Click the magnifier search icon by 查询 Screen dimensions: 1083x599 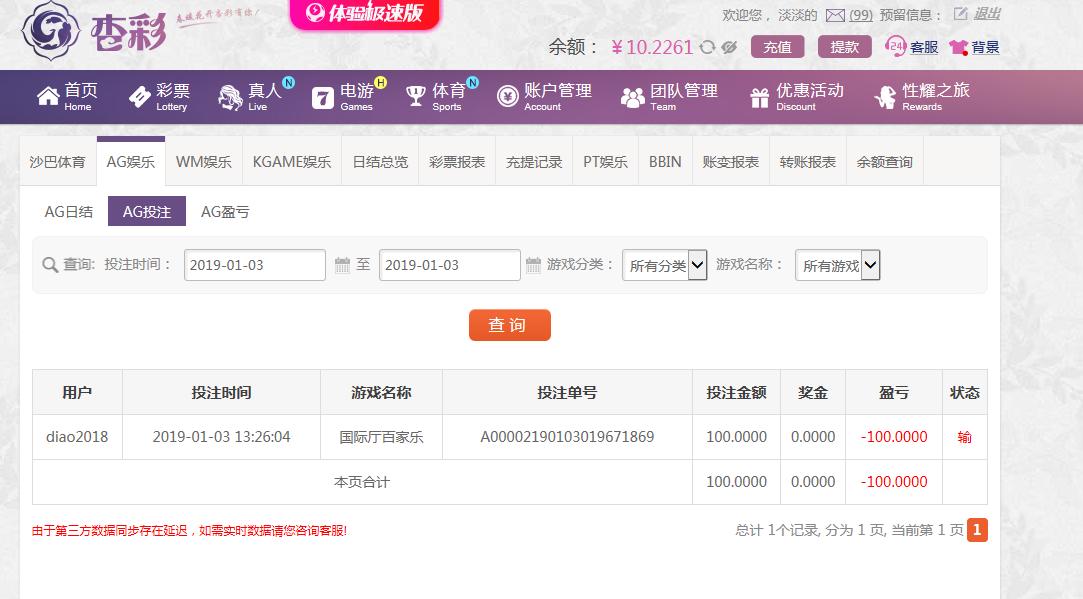tap(50, 265)
